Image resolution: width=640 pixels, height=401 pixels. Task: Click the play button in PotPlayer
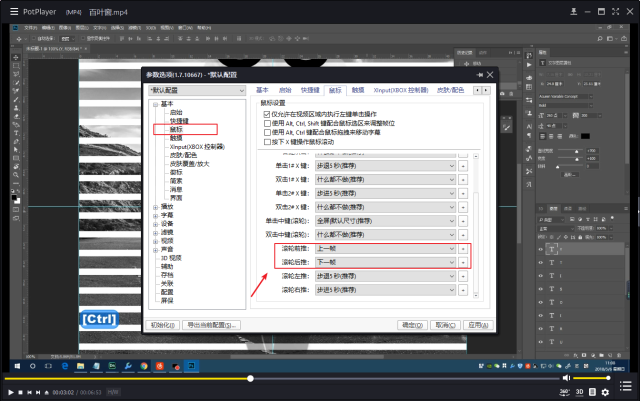pos(11,392)
